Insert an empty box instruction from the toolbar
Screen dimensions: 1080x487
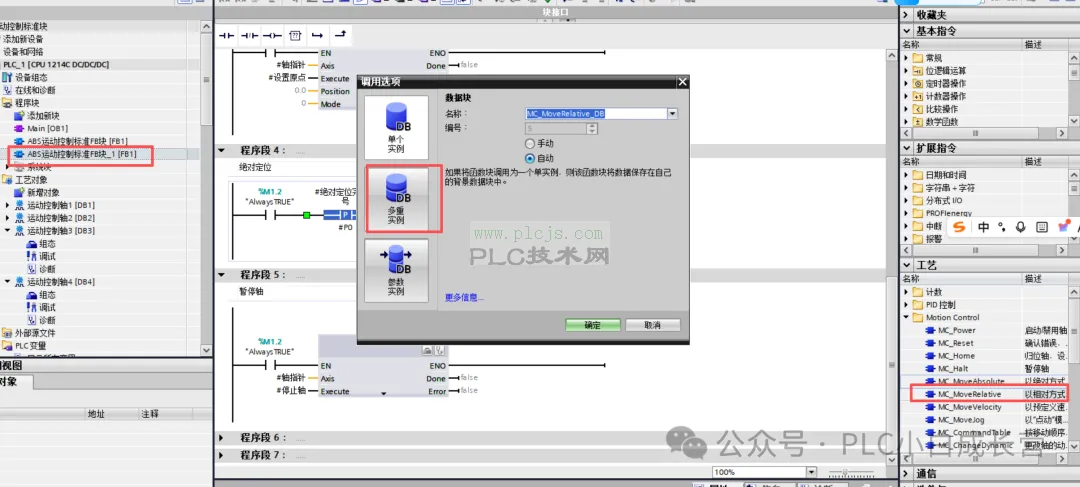coord(295,35)
